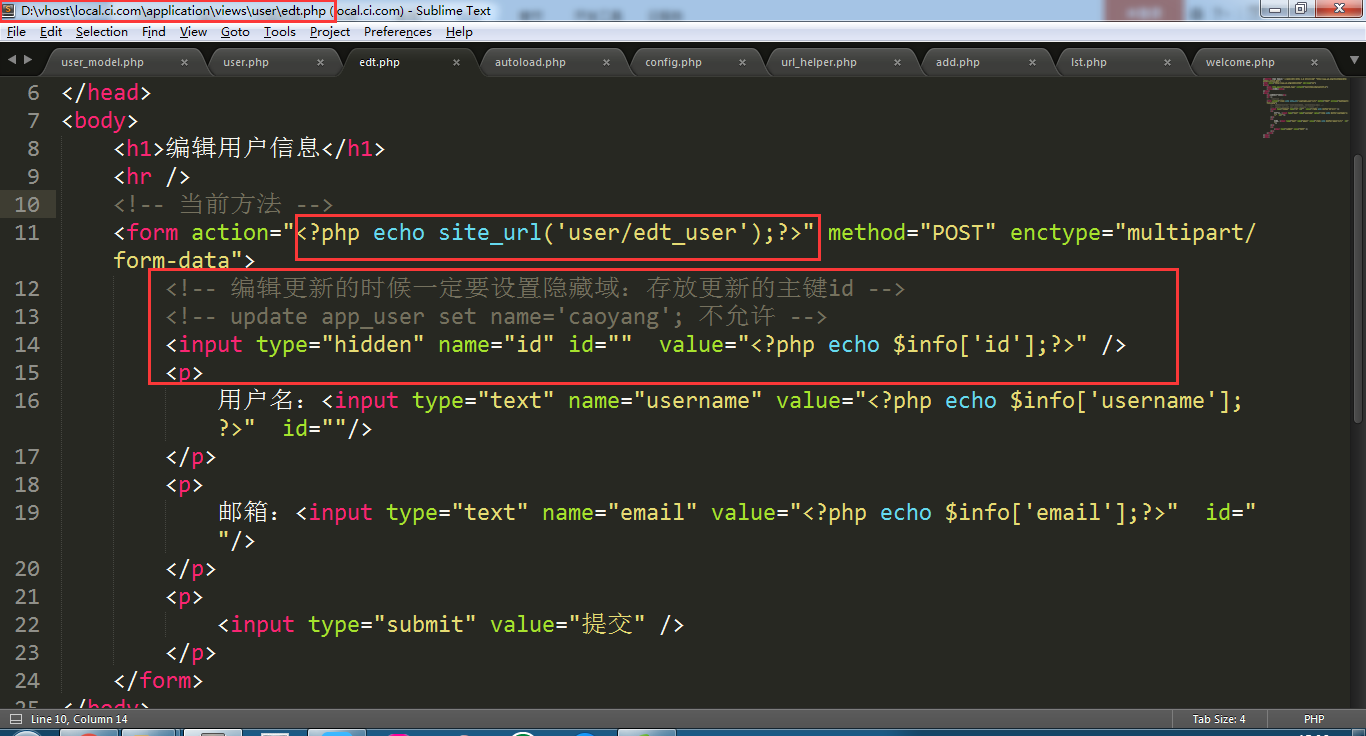Open the Tab Size: 4 selector

(x=1218, y=719)
